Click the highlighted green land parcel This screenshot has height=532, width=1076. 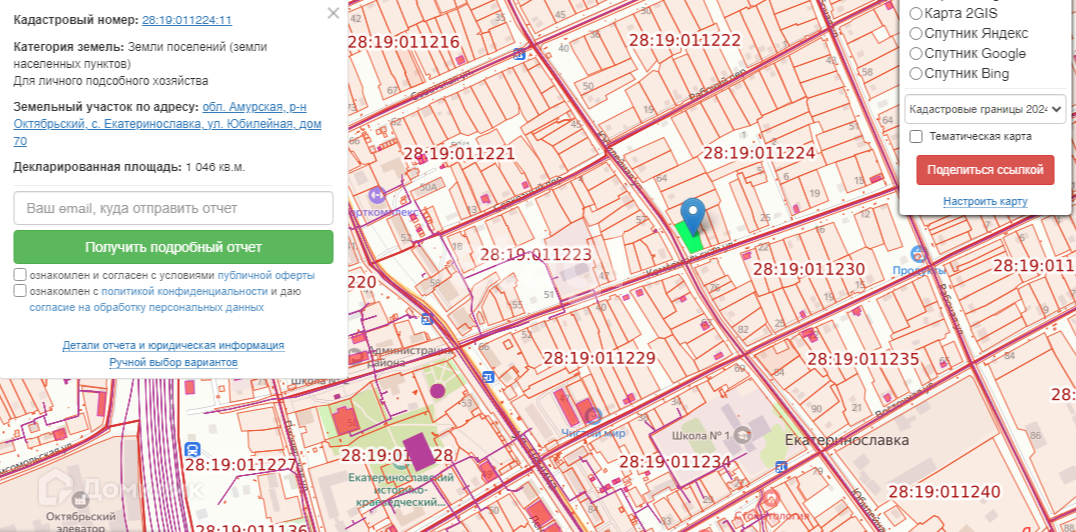(689, 237)
